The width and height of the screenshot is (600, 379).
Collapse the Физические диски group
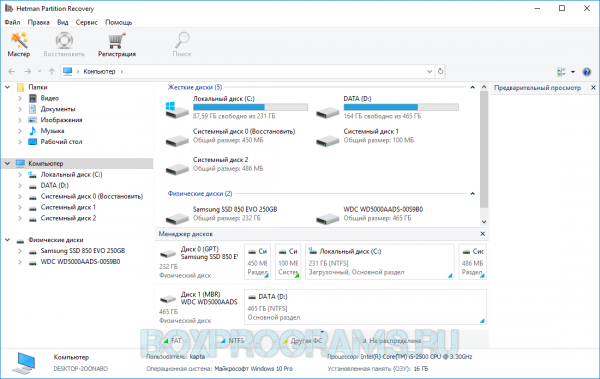click(x=472, y=194)
